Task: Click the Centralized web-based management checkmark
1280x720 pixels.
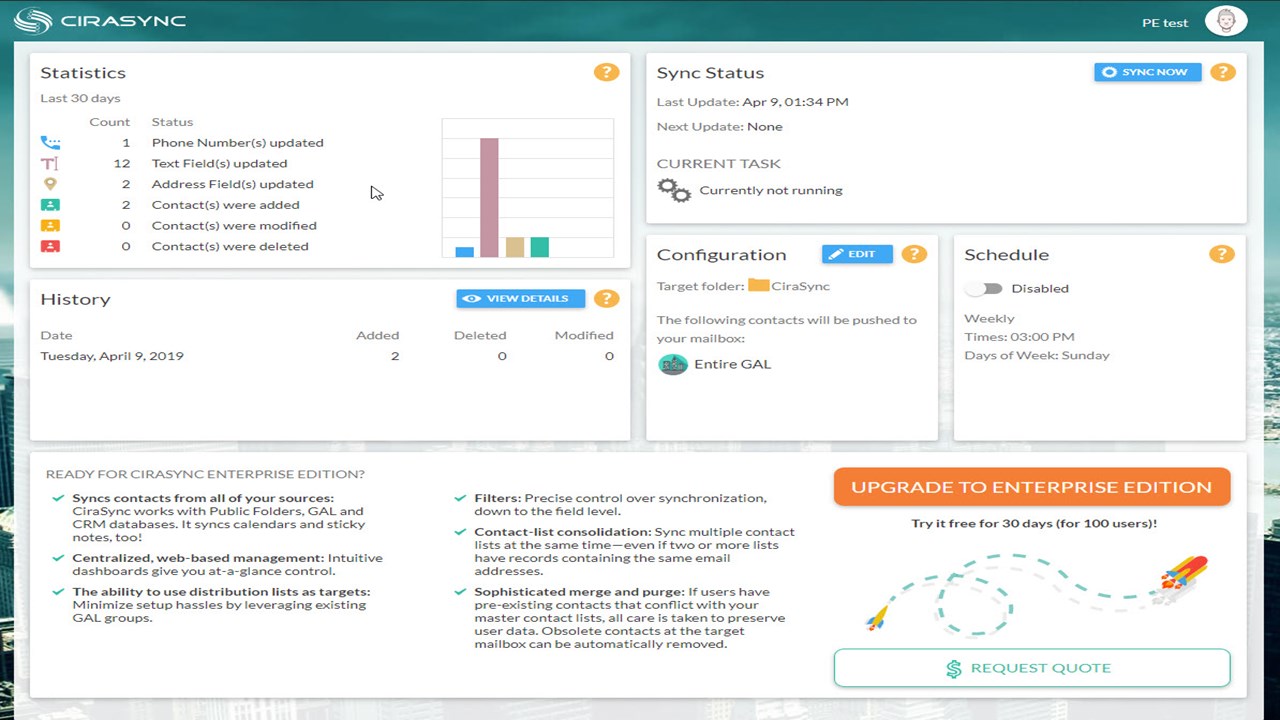Action: 58,558
